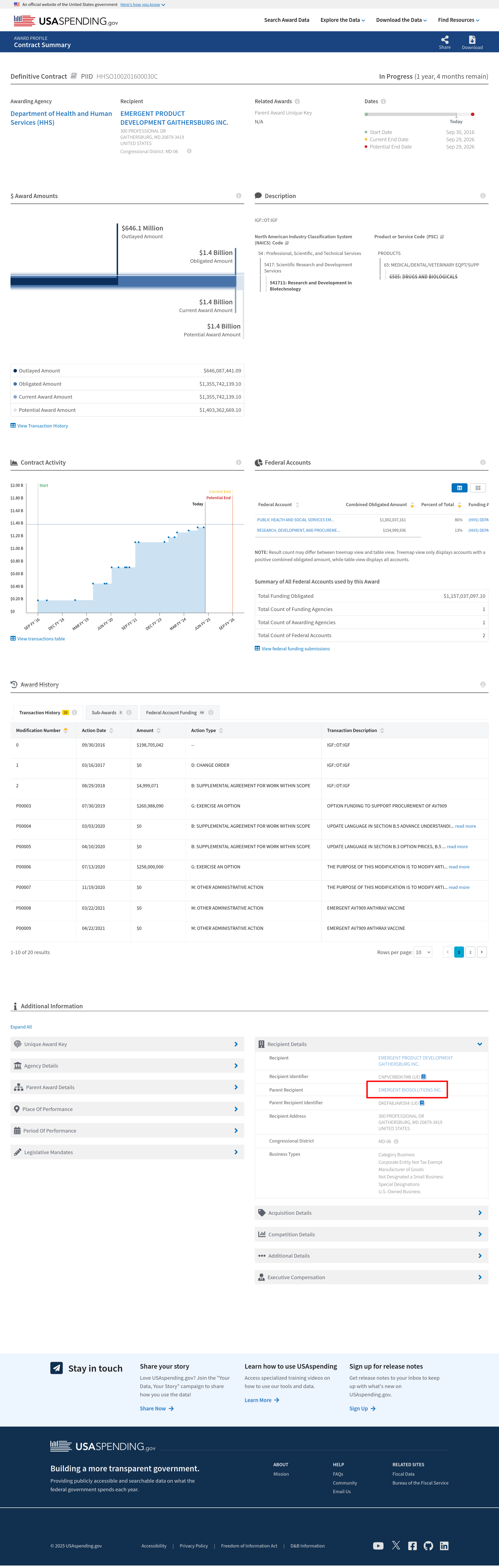This screenshot has width=499, height=1568.
Task: Switch Federal Accounts to treemap view
Action: (x=478, y=488)
